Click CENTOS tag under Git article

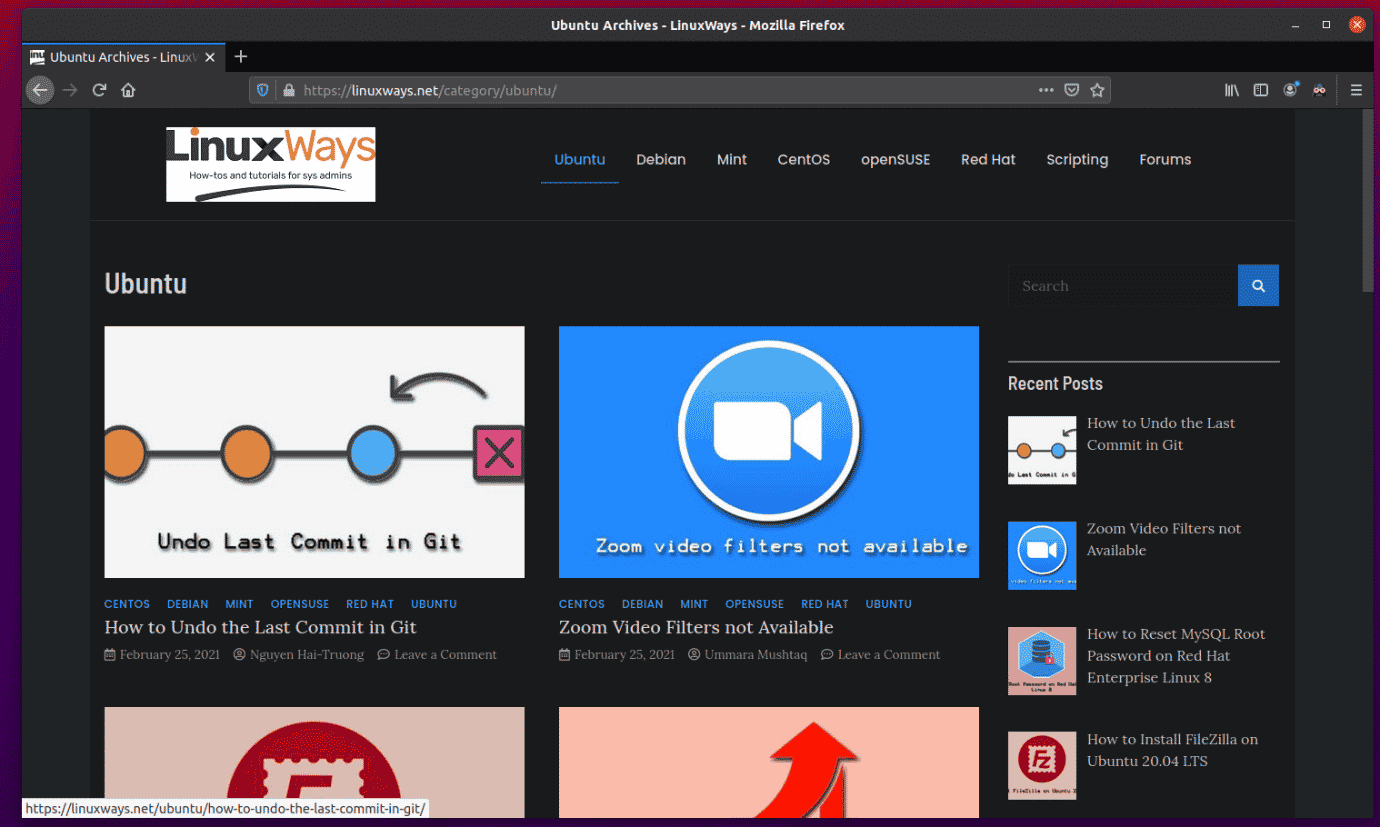pyautogui.click(x=127, y=604)
